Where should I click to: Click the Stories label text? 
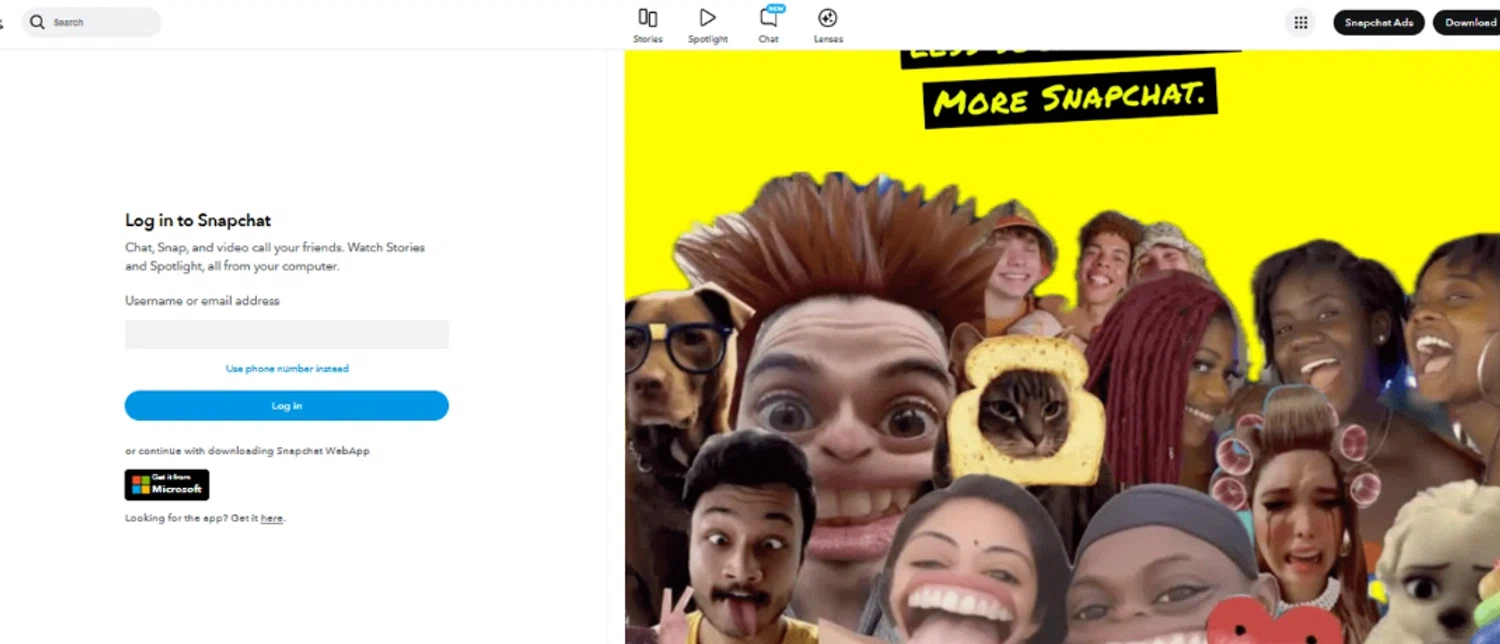click(x=647, y=39)
